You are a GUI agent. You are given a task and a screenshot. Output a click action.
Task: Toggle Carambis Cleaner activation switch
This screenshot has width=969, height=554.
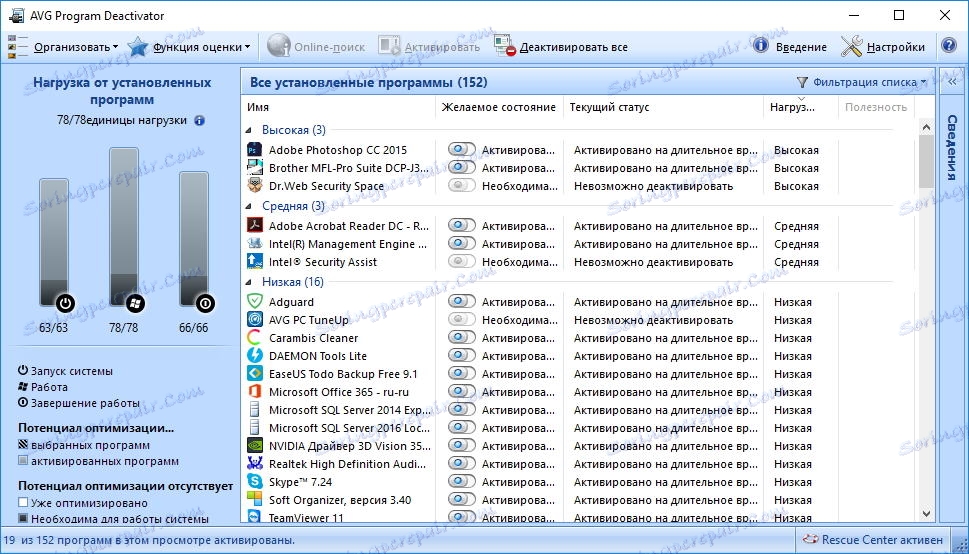(462, 338)
